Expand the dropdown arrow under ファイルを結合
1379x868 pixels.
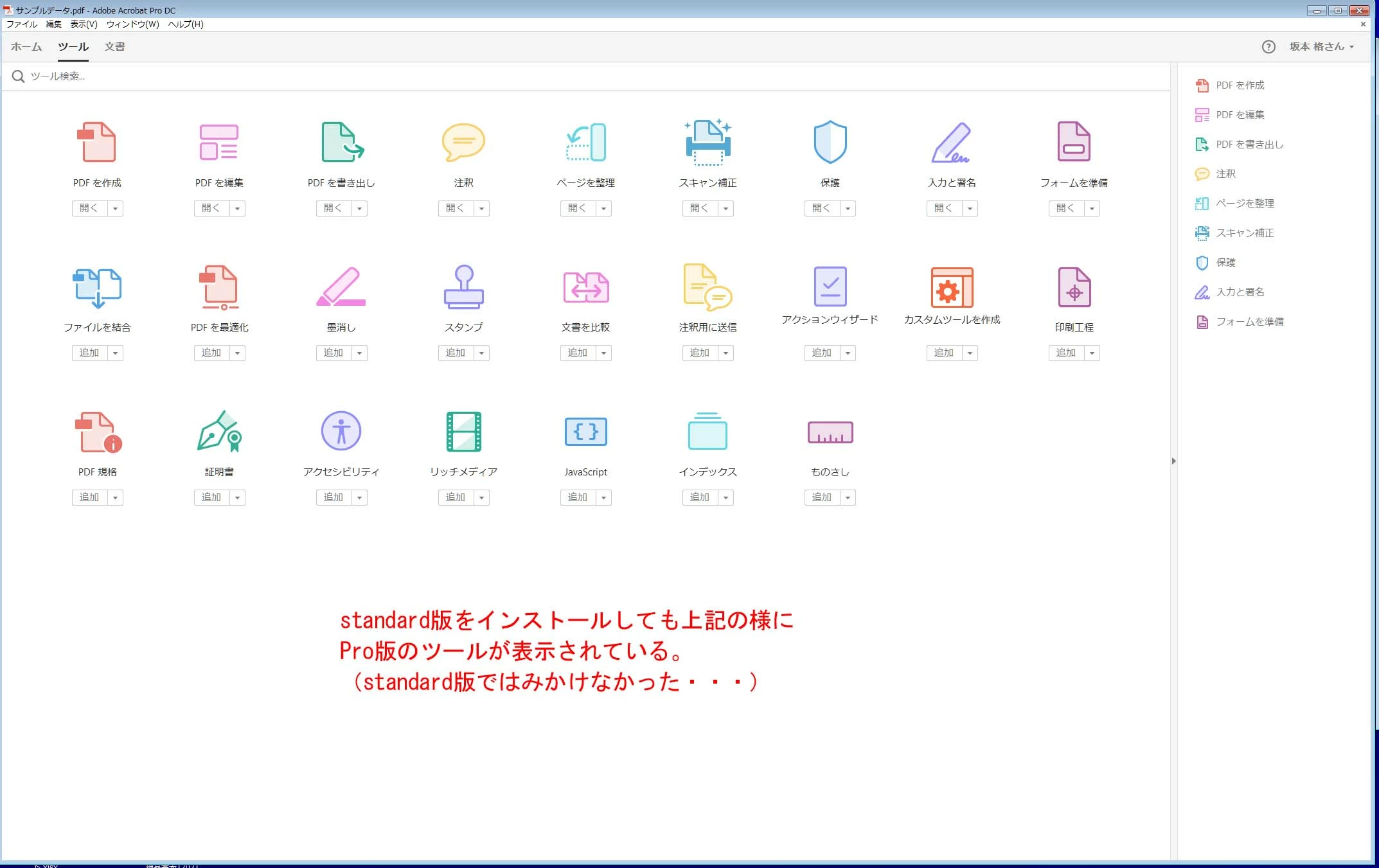tap(115, 353)
